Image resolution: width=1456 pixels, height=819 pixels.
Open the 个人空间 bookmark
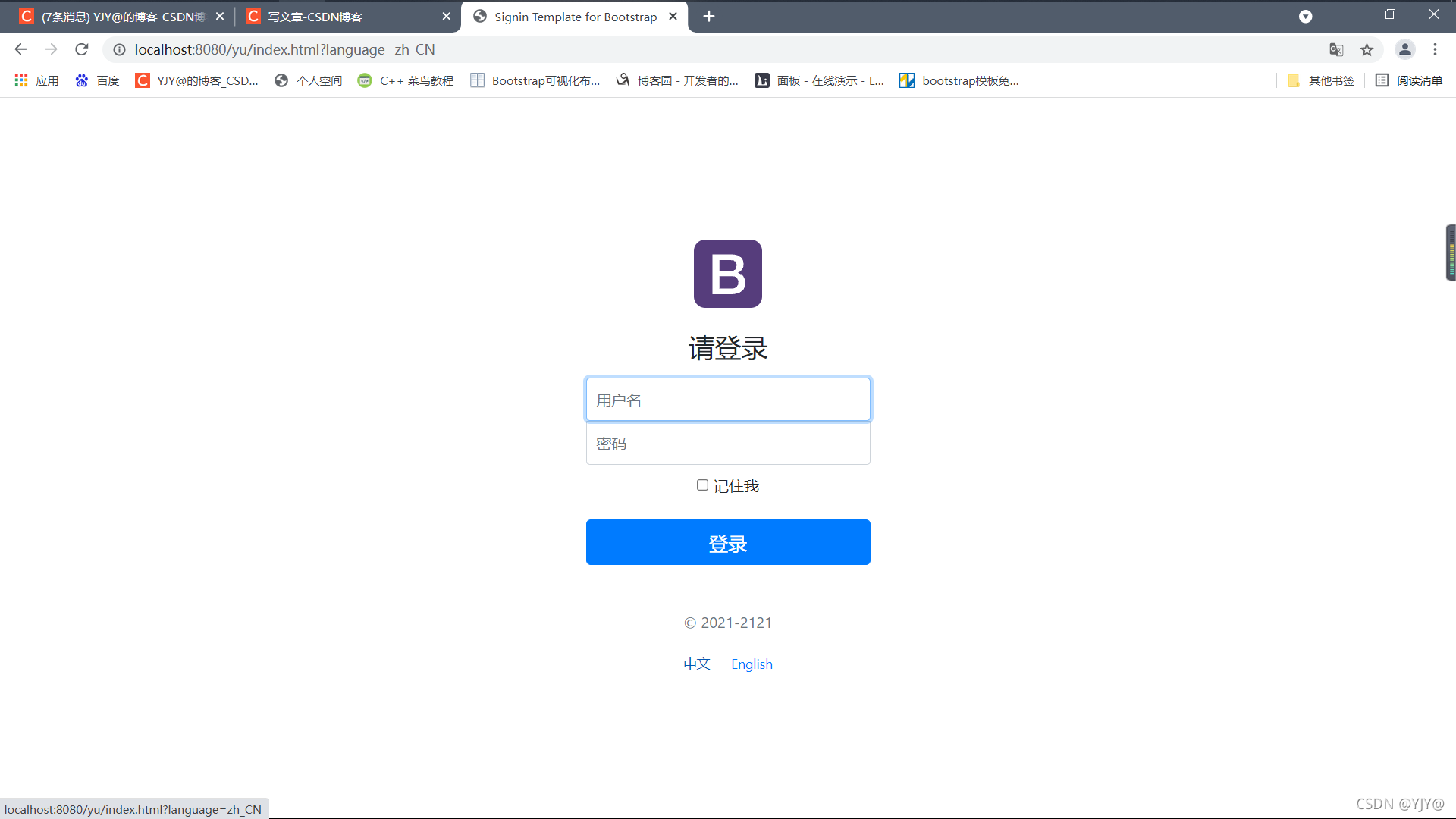click(x=318, y=80)
